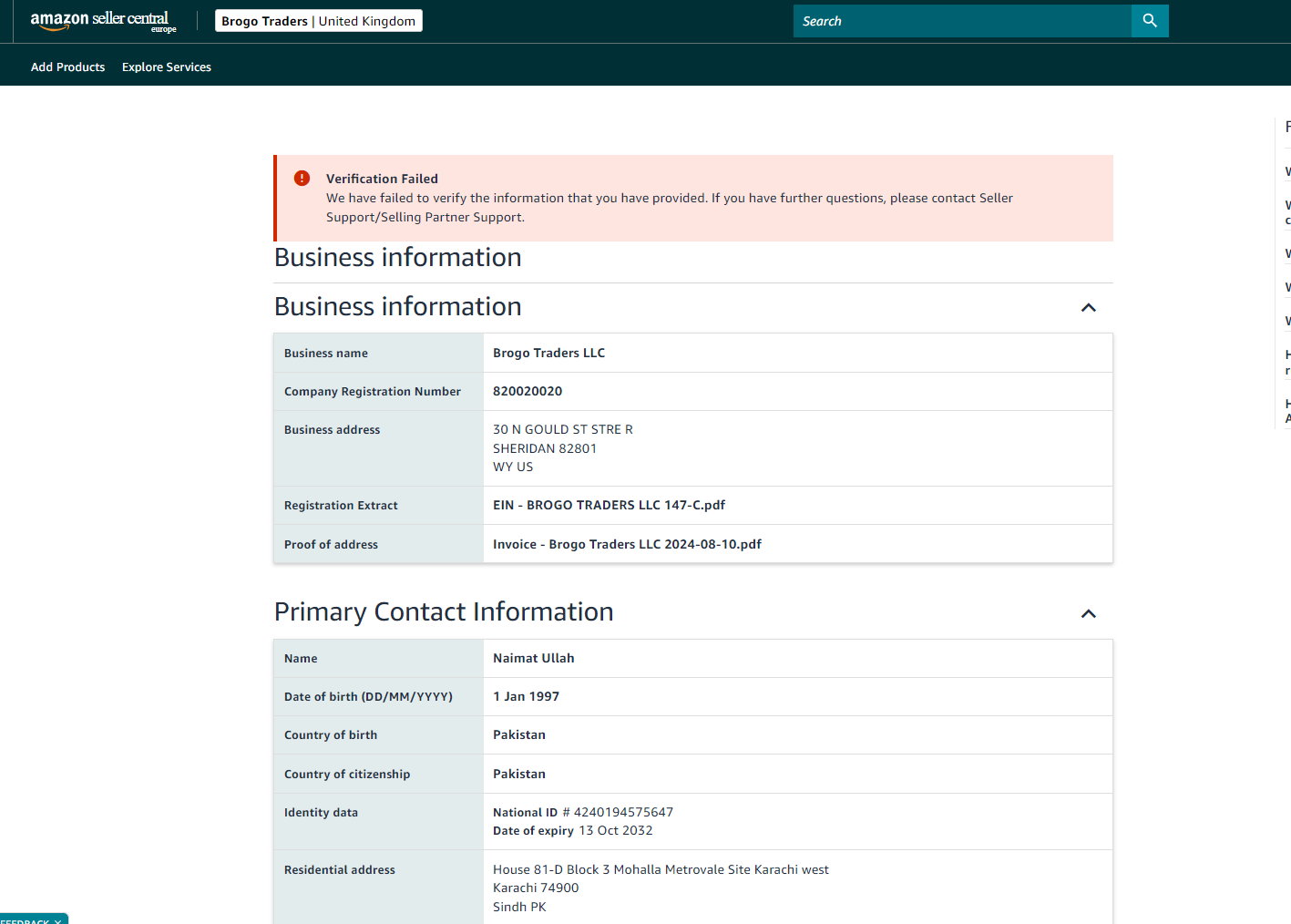Open EIN - BROGO TRADERS LLC 147-C.pdf
Image resolution: width=1291 pixels, height=924 pixels.
pos(609,505)
